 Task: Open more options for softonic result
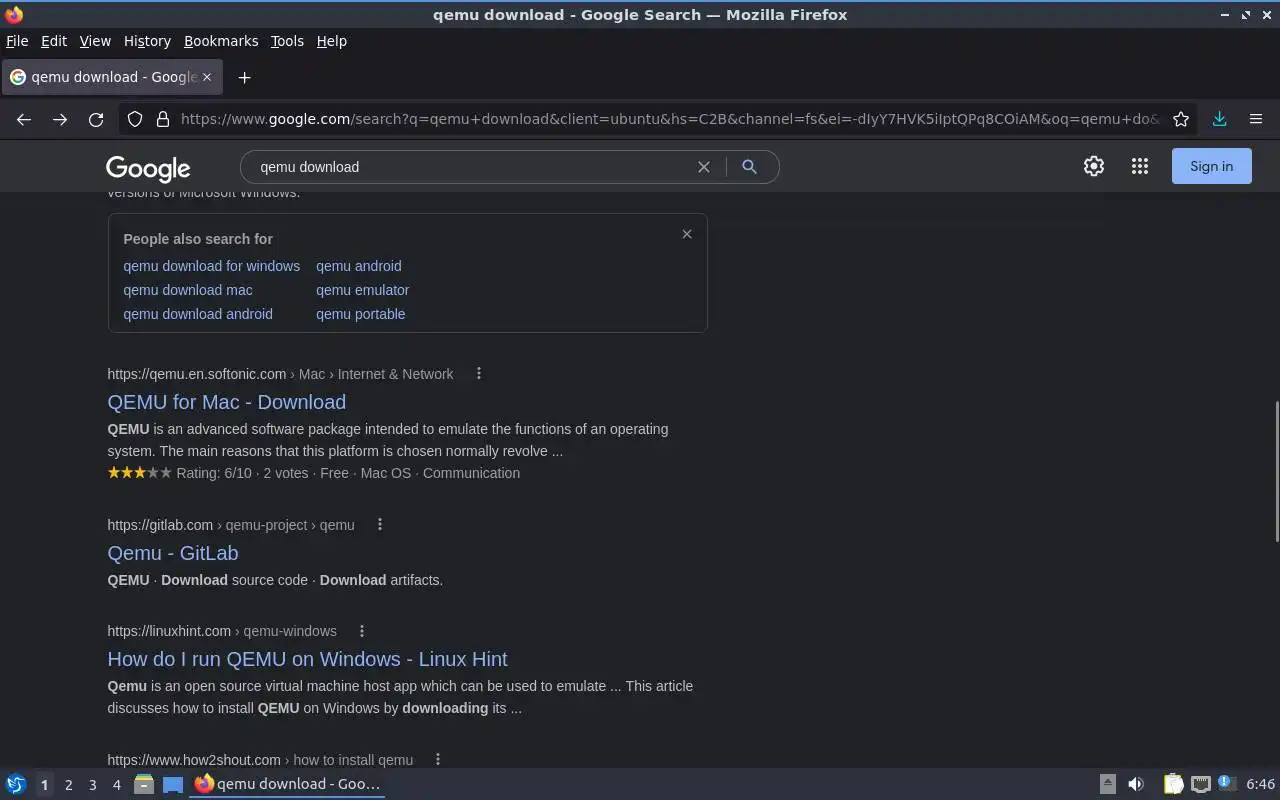point(479,373)
